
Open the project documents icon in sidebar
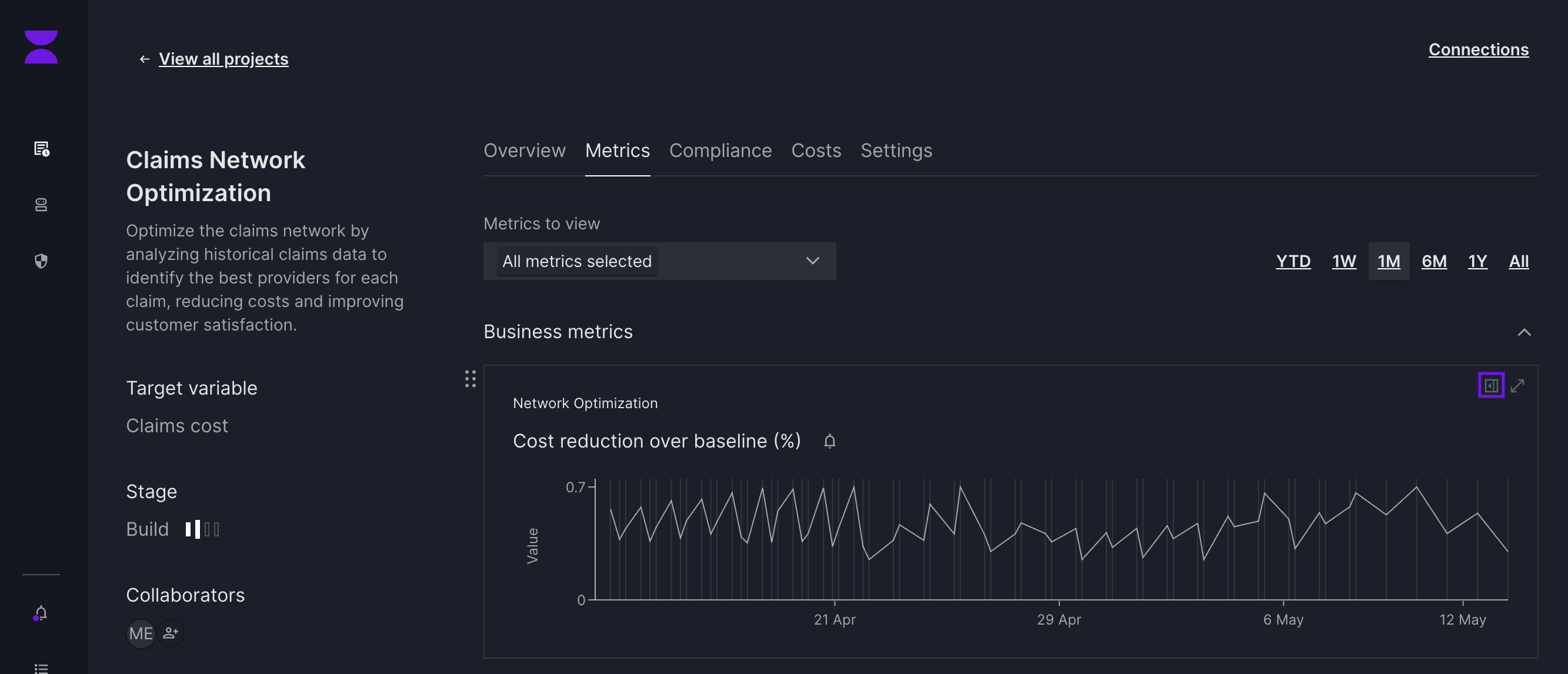click(x=41, y=149)
